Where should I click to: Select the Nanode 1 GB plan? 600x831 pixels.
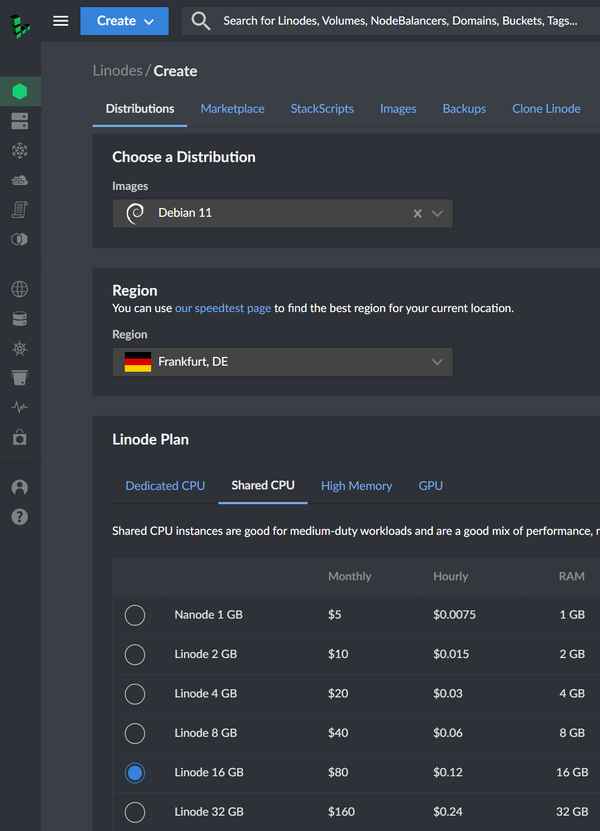135,615
